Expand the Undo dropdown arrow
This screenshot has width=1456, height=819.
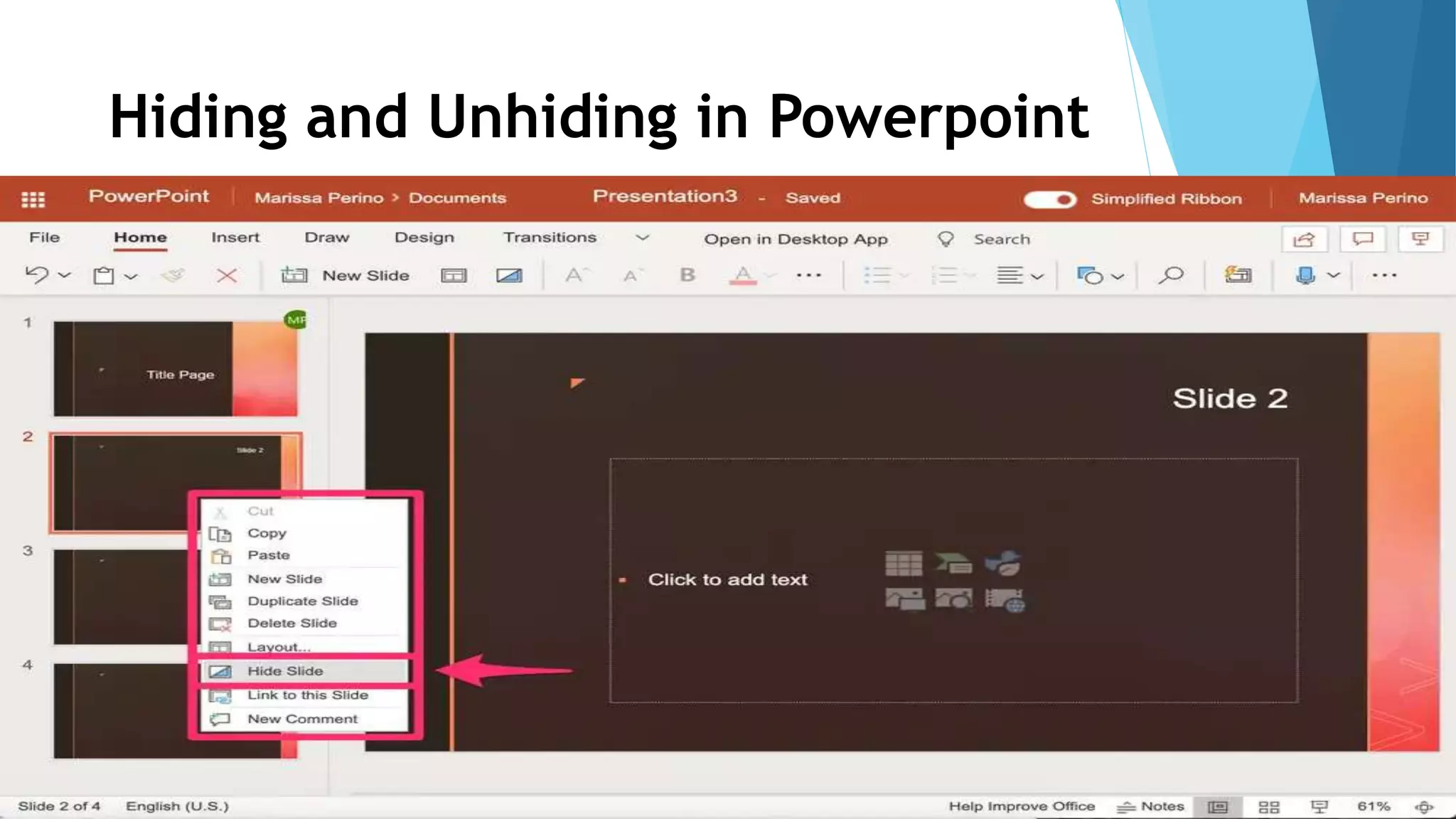click(65, 275)
